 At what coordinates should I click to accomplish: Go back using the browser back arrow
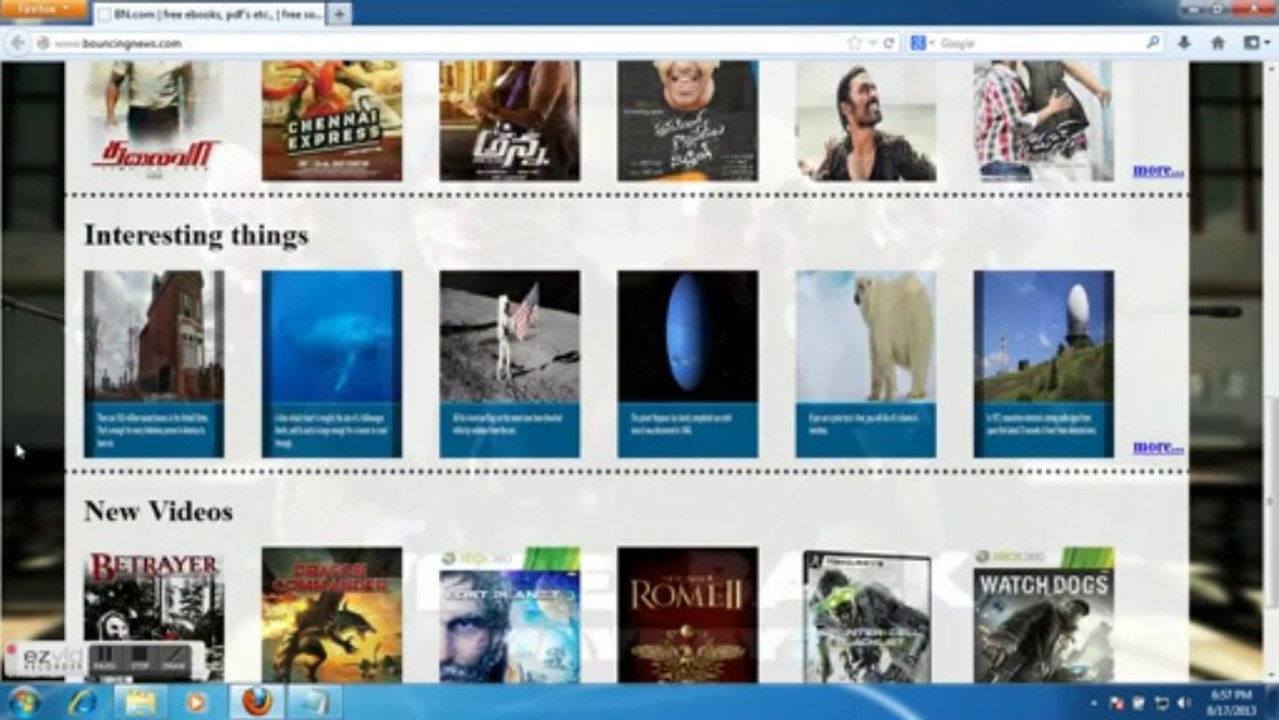tap(17, 43)
